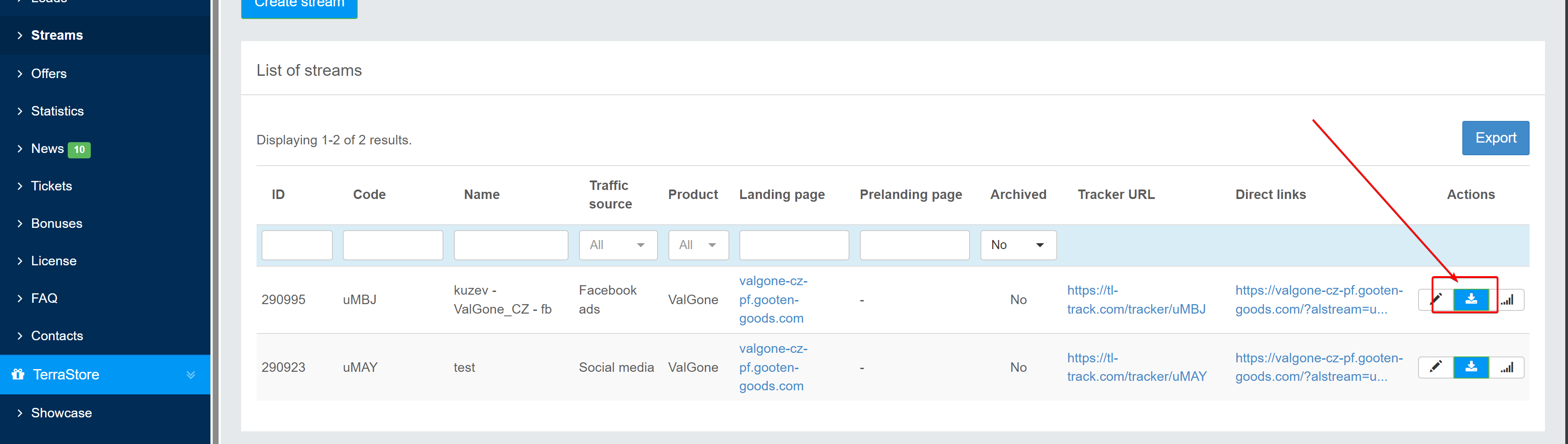Open tracker URL link ending uMBJ
1568x444 pixels.
pos(1136,300)
